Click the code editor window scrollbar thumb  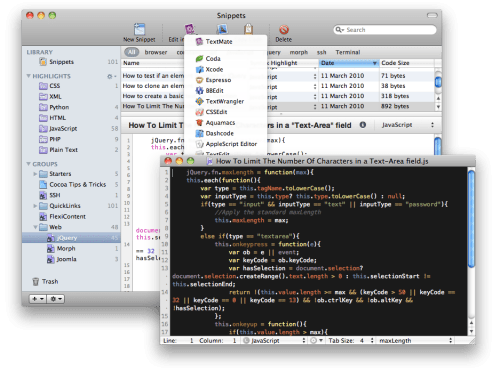point(471,219)
